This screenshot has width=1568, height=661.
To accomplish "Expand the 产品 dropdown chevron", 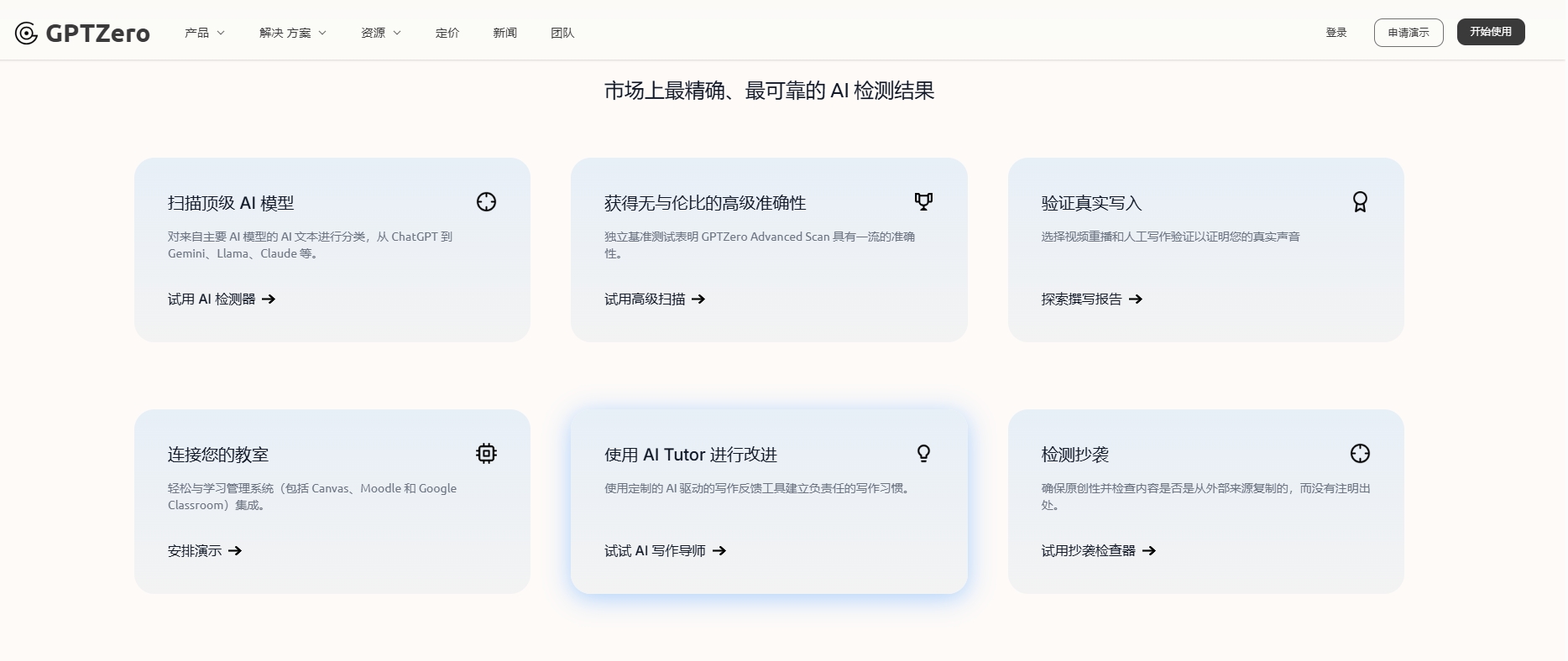I will pyautogui.click(x=221, y=33).
